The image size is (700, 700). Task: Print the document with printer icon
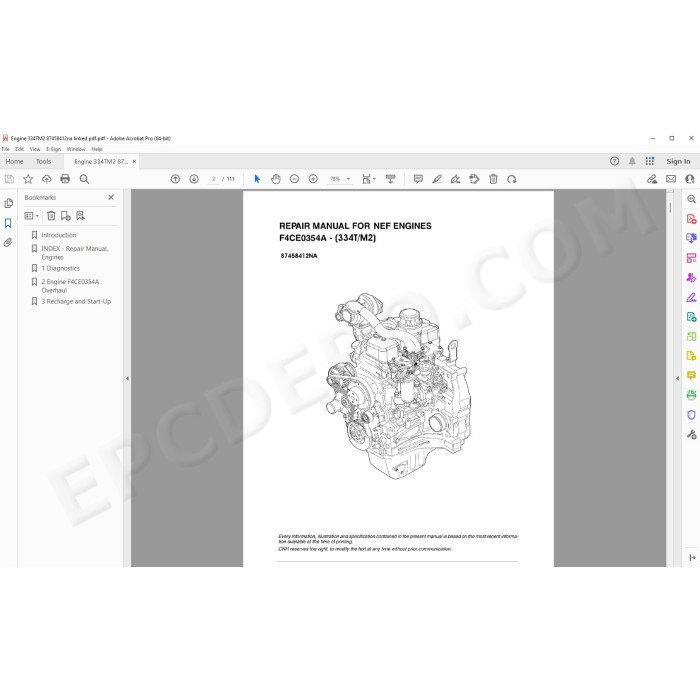tap(65, 179)
